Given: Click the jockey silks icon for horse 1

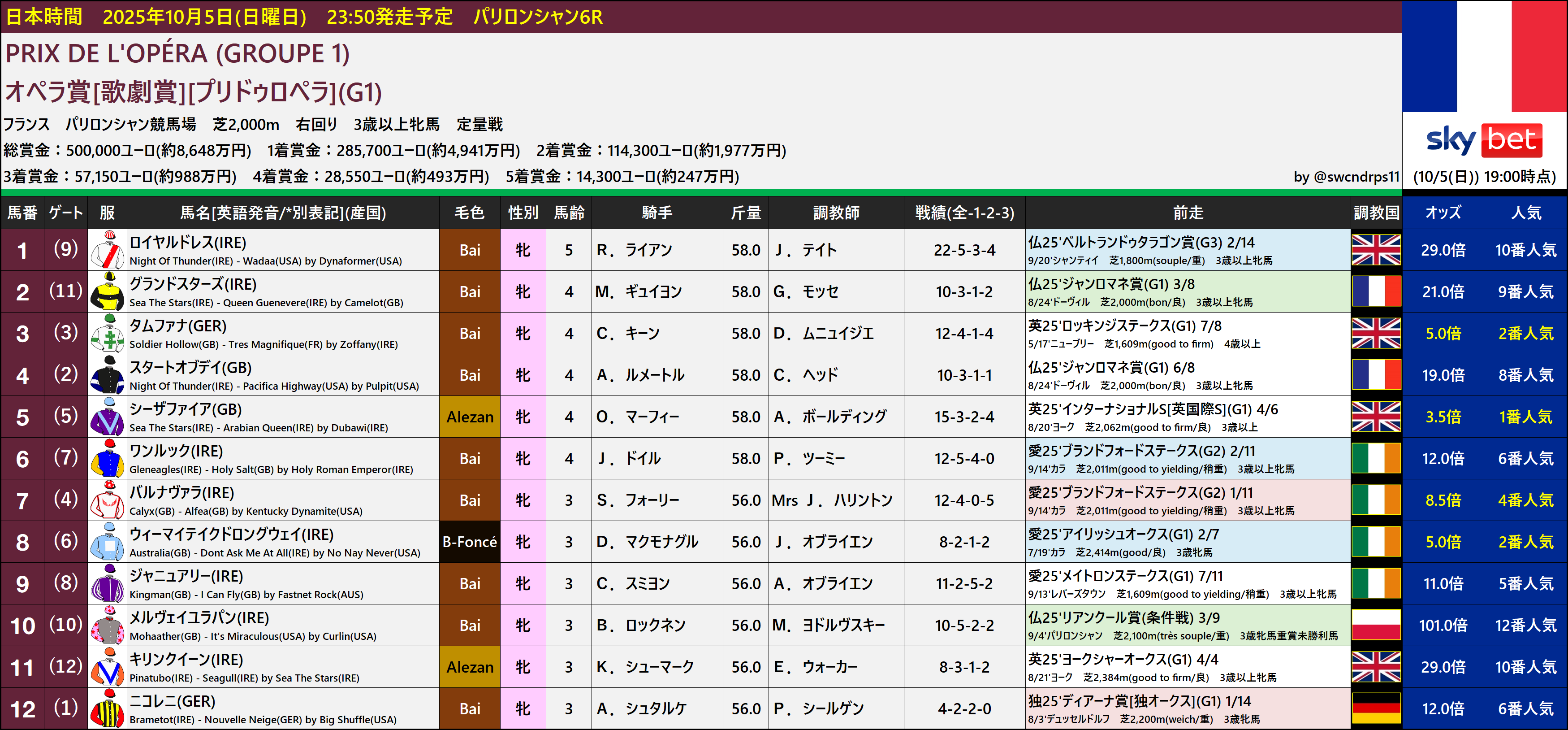Looking at the screenshot, I should pos(107,250).
